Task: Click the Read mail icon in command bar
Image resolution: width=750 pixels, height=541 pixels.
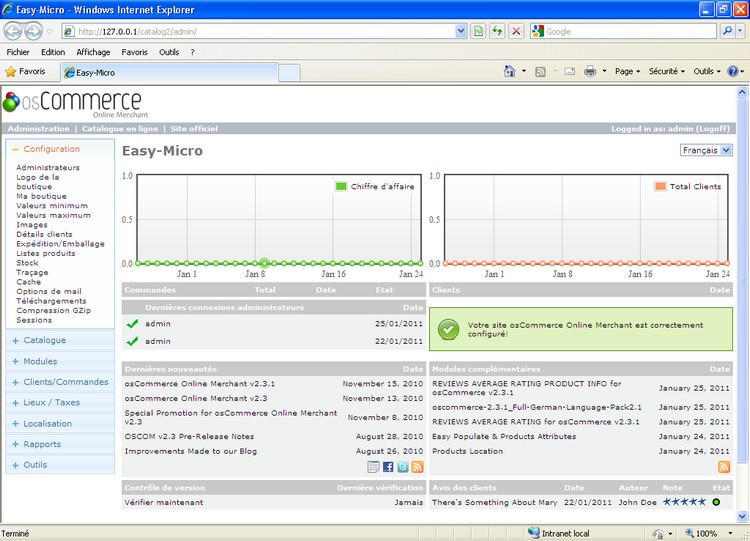Action: point(569,71)
